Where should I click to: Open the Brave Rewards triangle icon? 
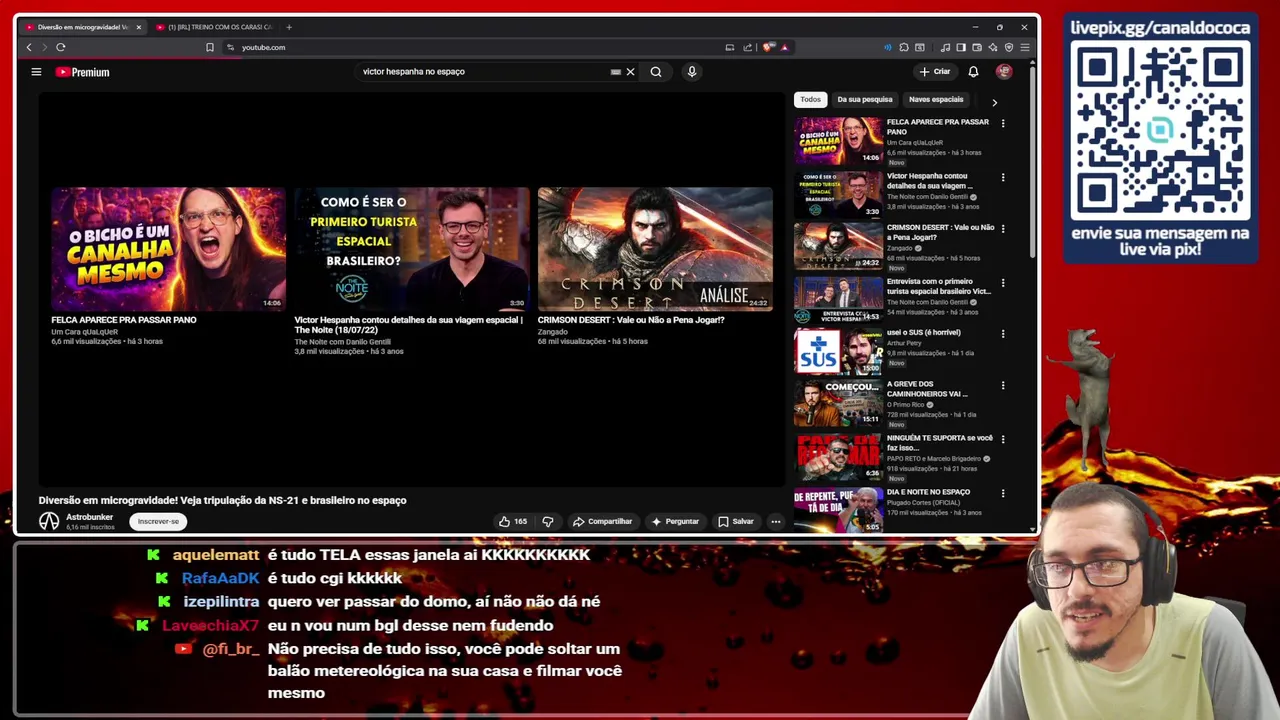785,47
